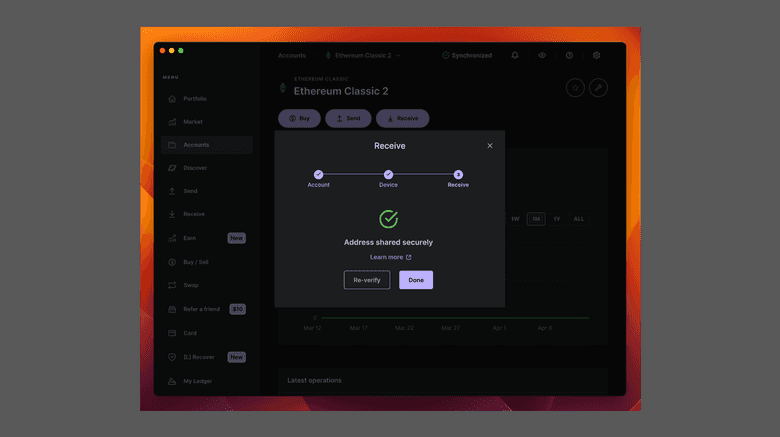
Task: Open the Discover sidebar item
Action: pos(195,168)
